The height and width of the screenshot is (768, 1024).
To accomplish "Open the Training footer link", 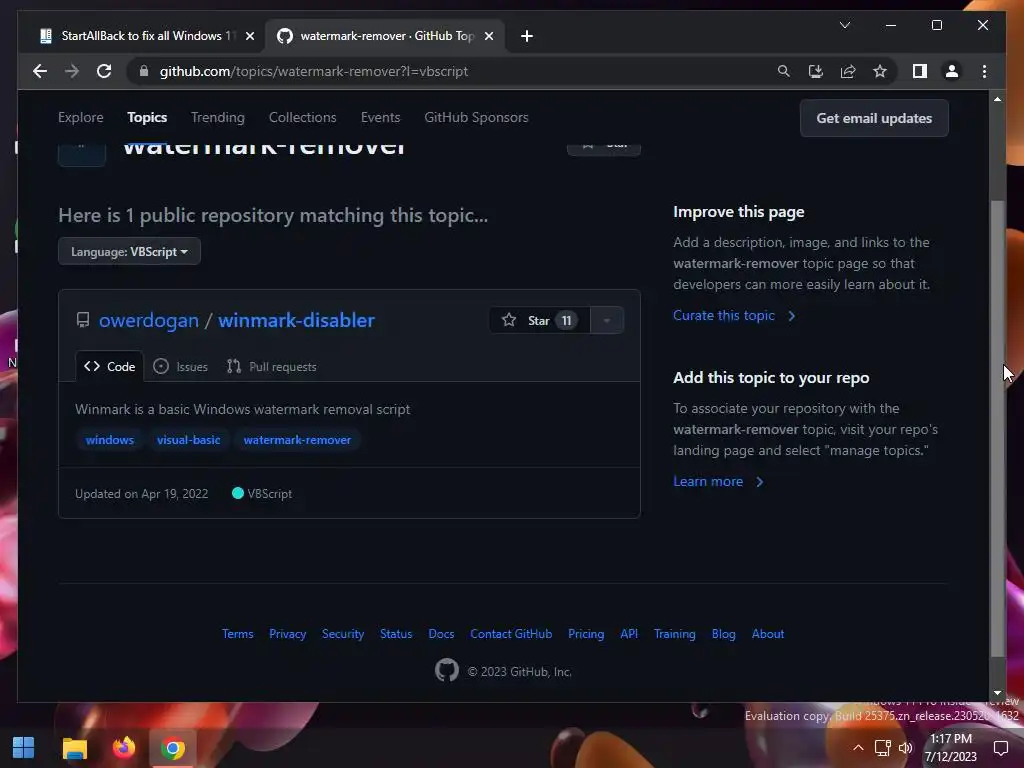I will tap(675, 633).
